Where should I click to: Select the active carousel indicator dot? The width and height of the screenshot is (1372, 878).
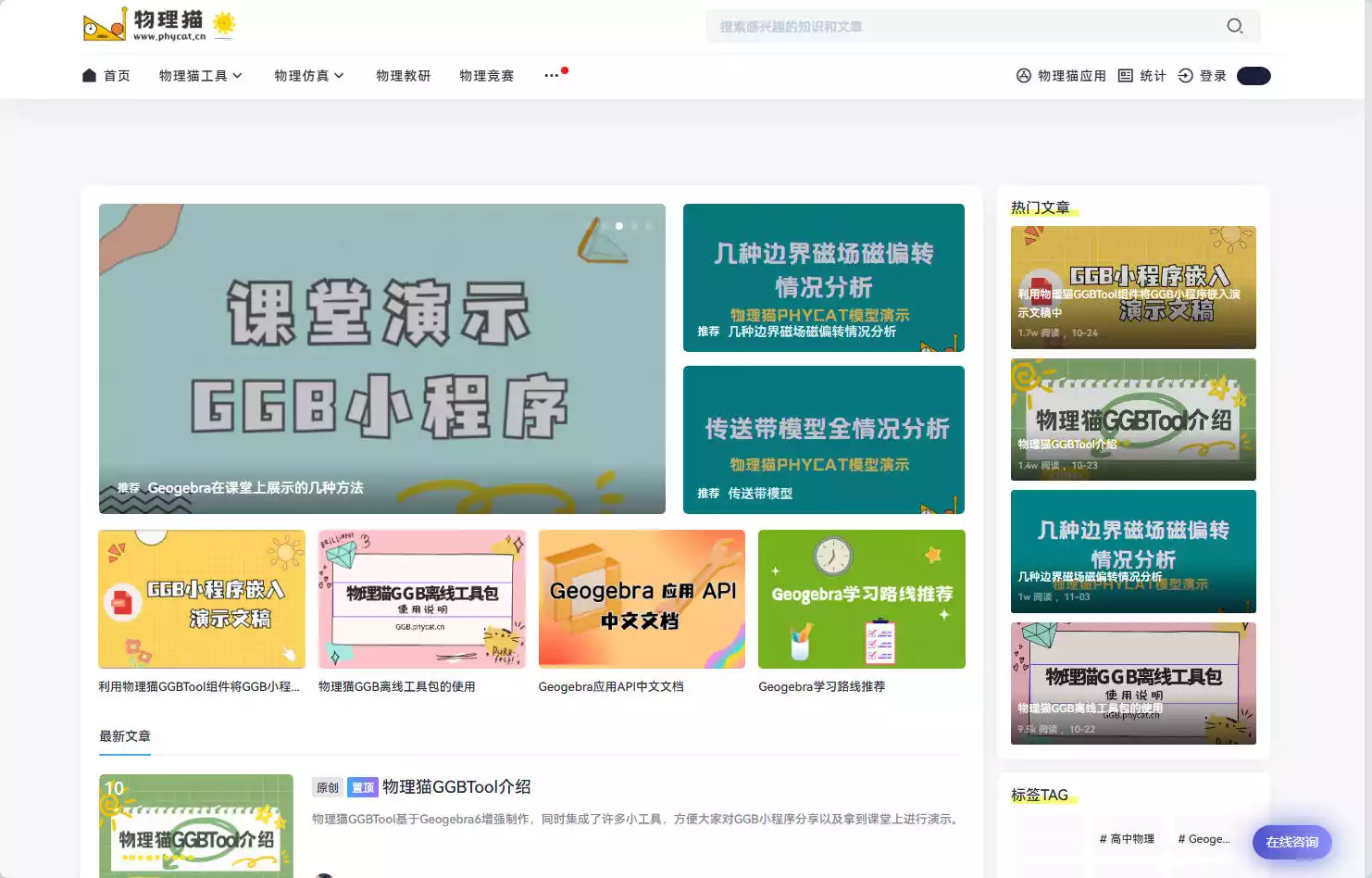[x=619, y=226]
